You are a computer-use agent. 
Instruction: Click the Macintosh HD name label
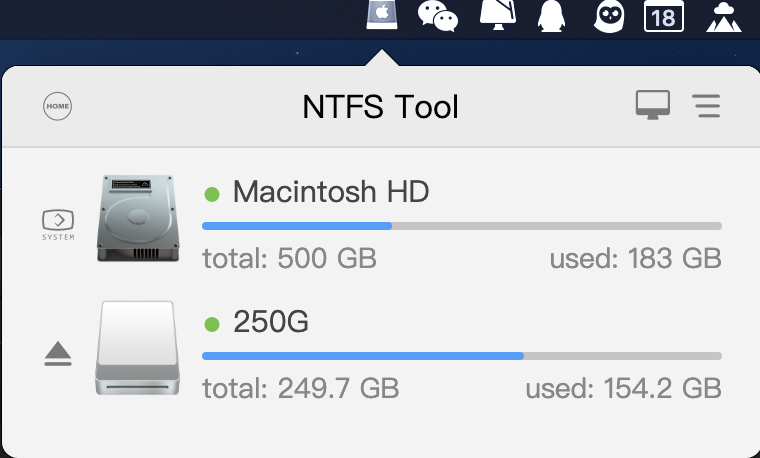tap(330, 191)
